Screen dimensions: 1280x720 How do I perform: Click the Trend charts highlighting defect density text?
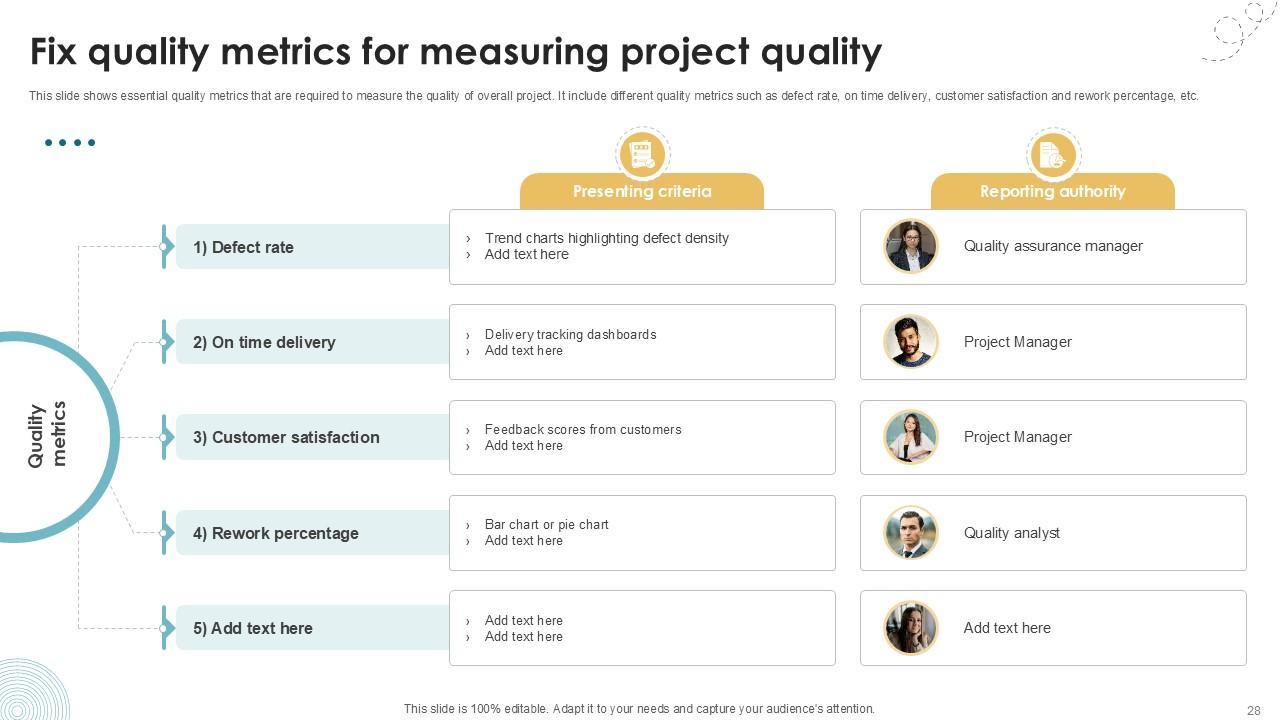606,238
